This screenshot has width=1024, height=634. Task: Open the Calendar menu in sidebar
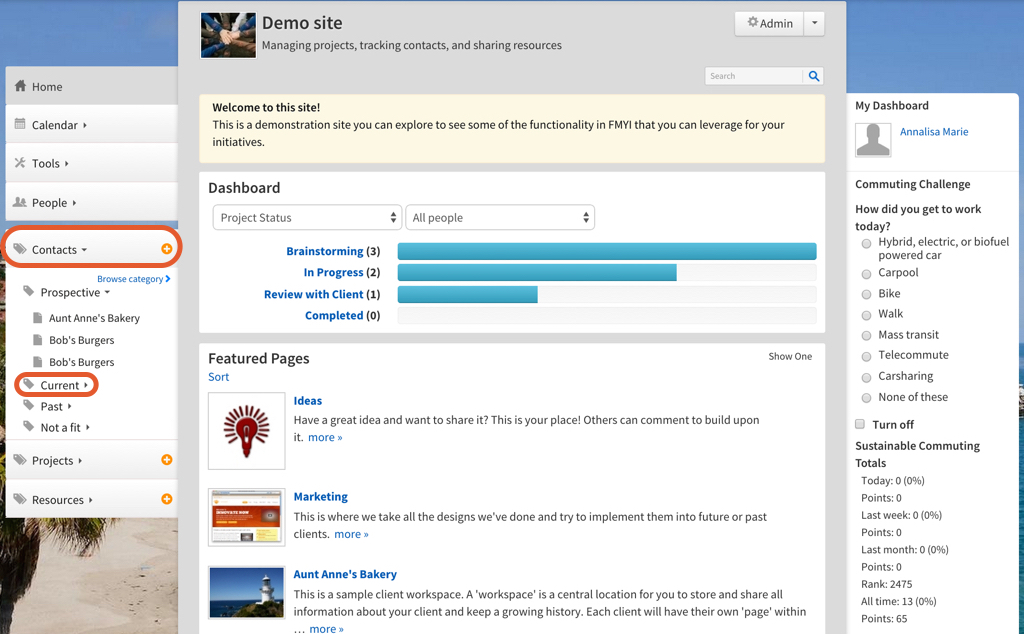pyautogui.click(x=54, y=125)
